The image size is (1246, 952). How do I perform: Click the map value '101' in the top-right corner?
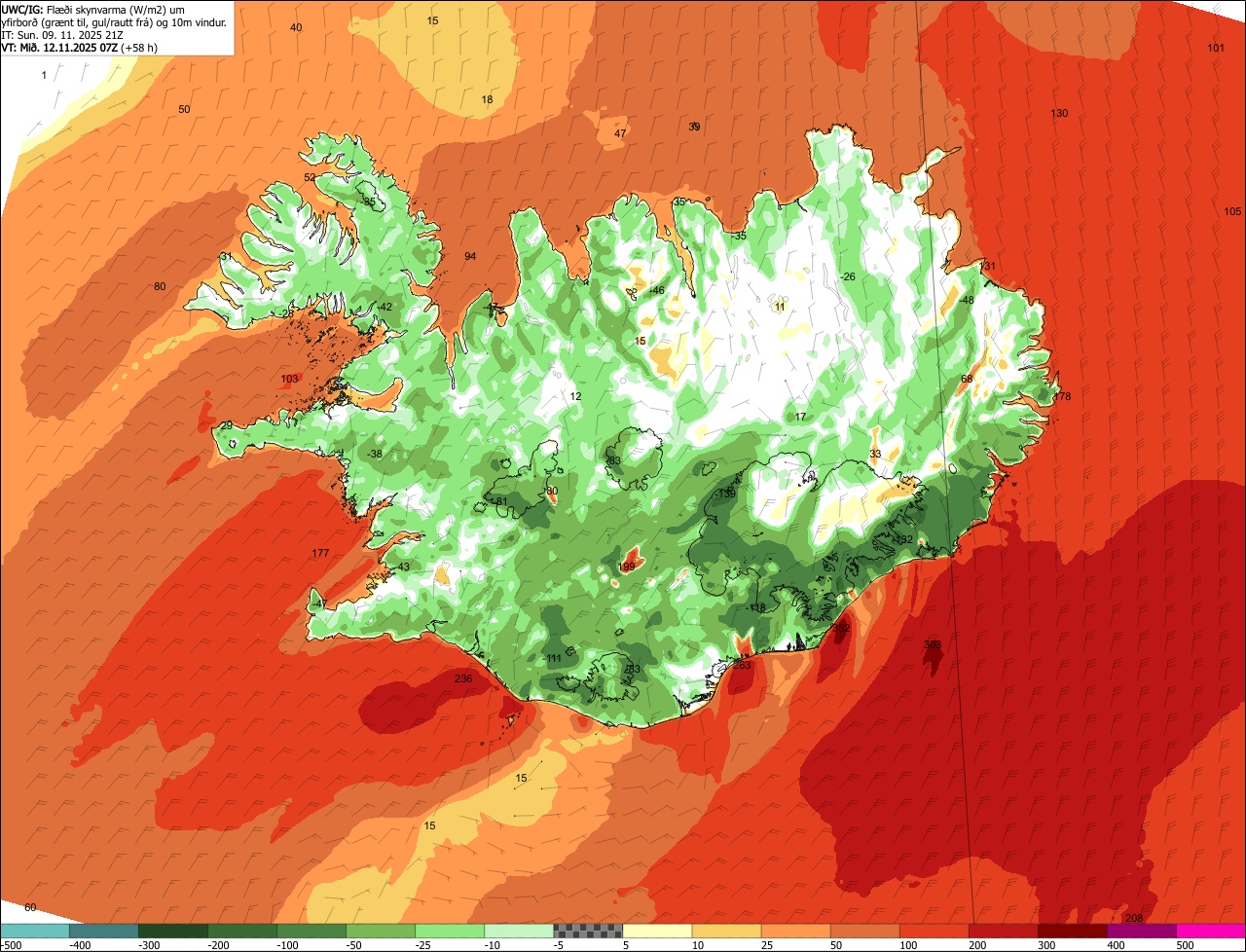click(x=1216, y=49)
